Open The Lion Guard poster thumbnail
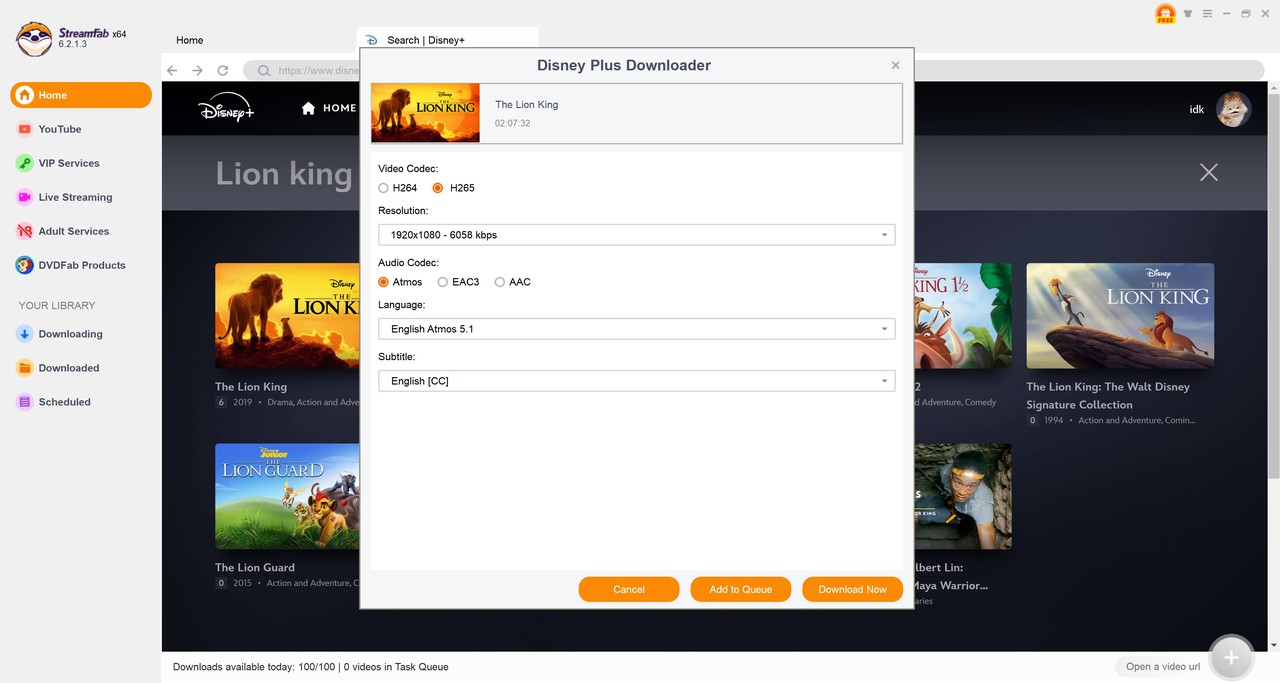The width and height of the screenshot is (1280, 683). (287, 497)
